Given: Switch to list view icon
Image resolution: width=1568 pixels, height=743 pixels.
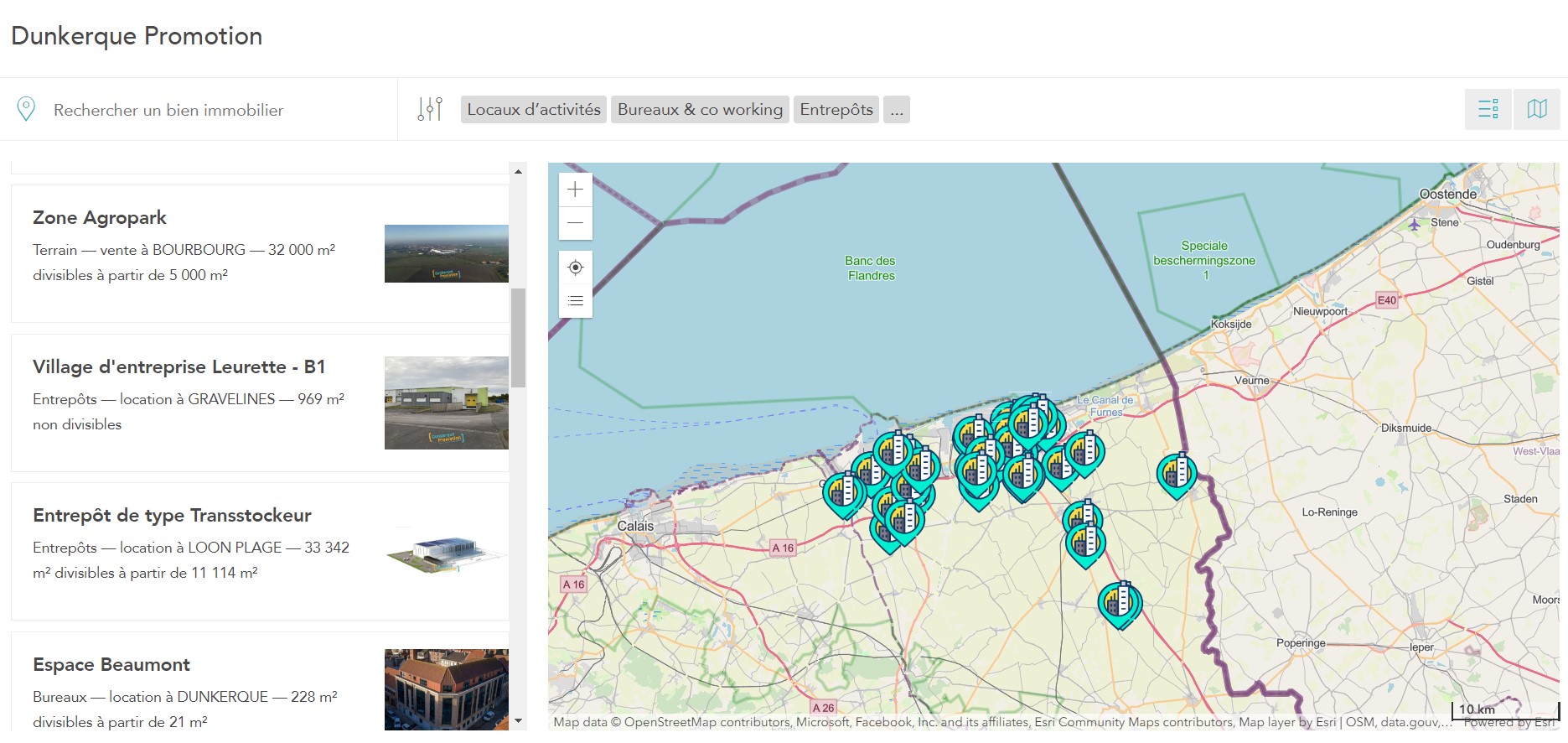Looking at the screenshot, I should coord(1488,109).
